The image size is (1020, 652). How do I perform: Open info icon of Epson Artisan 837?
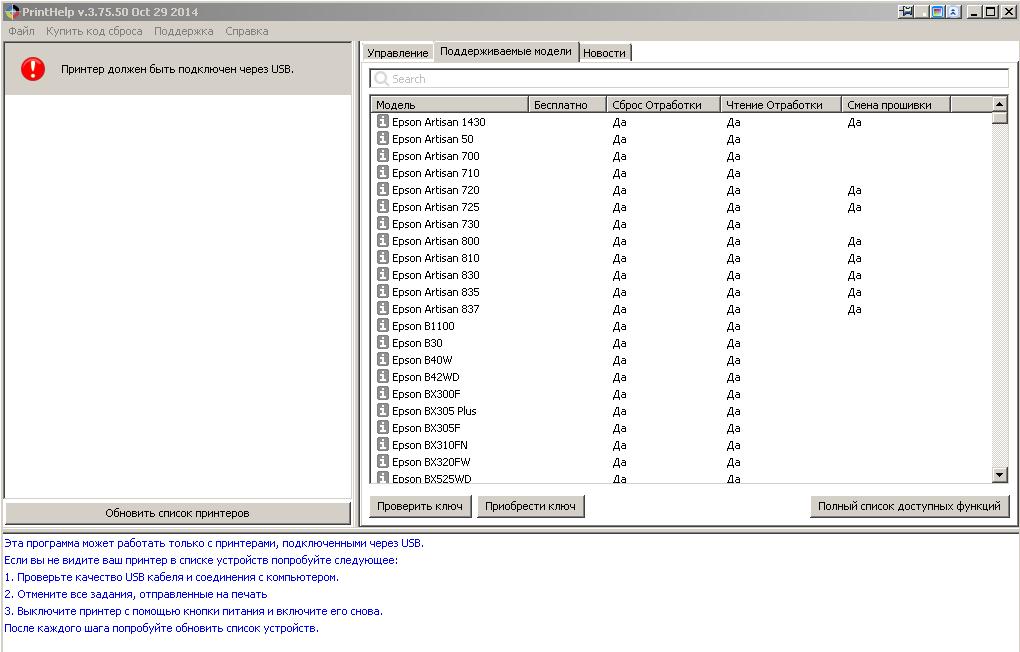coord(382,307)
